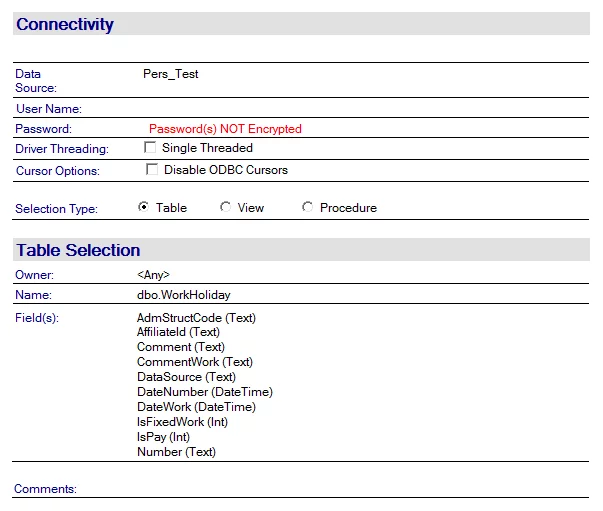Viewport: 603px width, 511px height.
Task: Check the Disable ODBC Cursors option
Action: tap(152, 170)
